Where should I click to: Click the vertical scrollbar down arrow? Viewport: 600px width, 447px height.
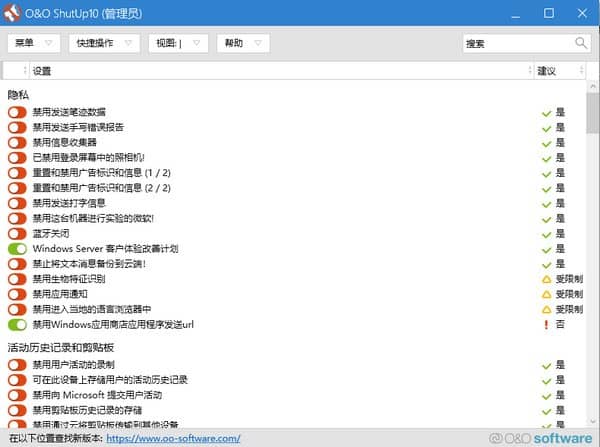pyautogui.click(x=592, y=421)
